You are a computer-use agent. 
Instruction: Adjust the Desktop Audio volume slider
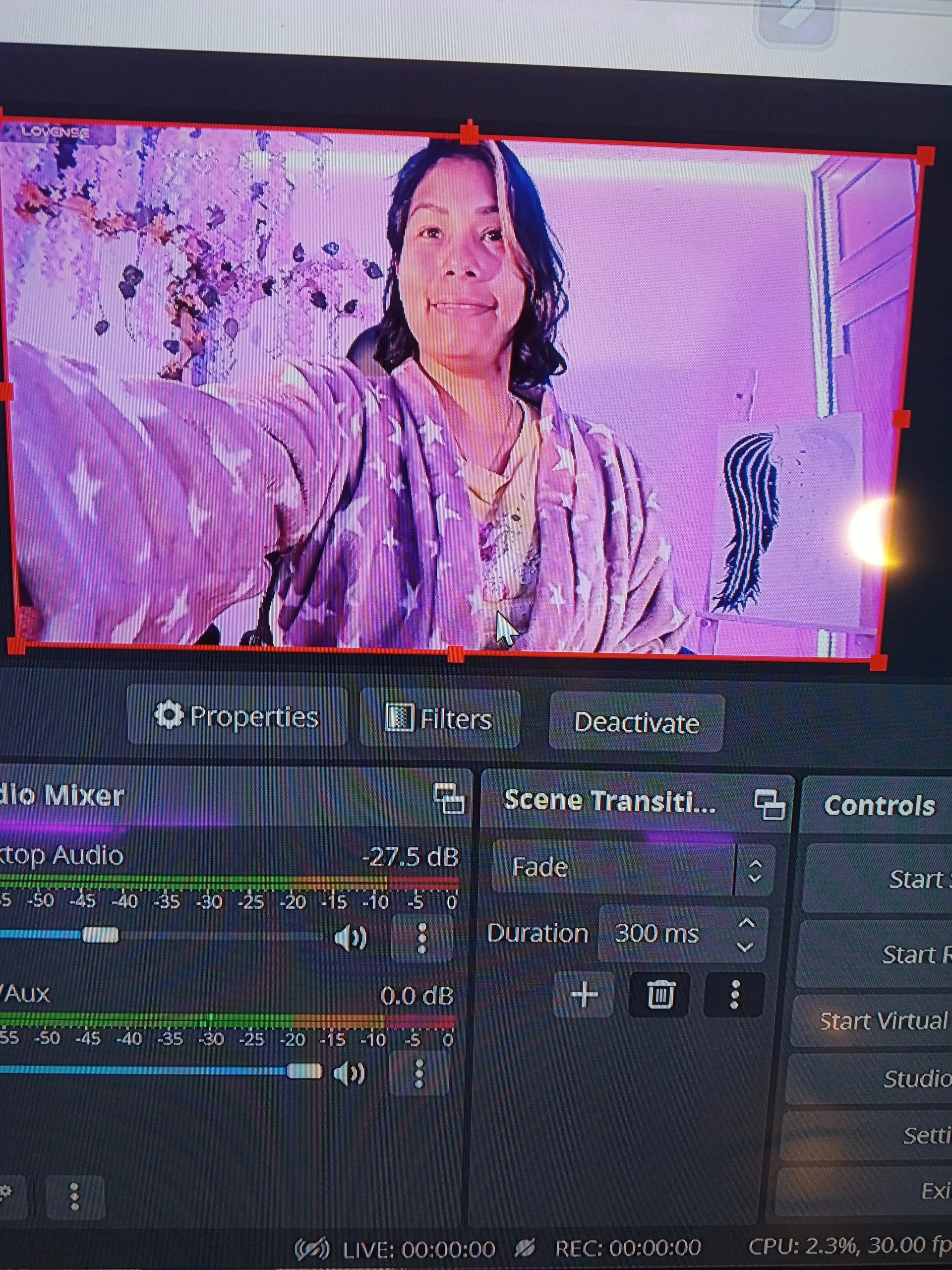coord(101,935)
